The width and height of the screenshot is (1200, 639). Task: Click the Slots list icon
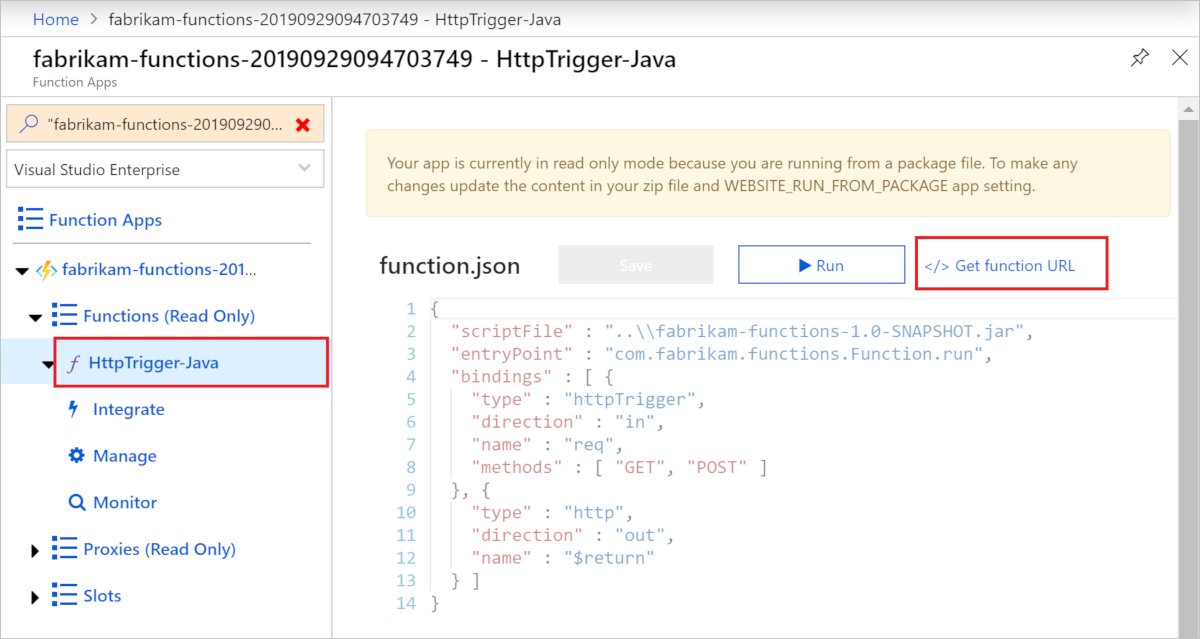click(x=64, y=596)
